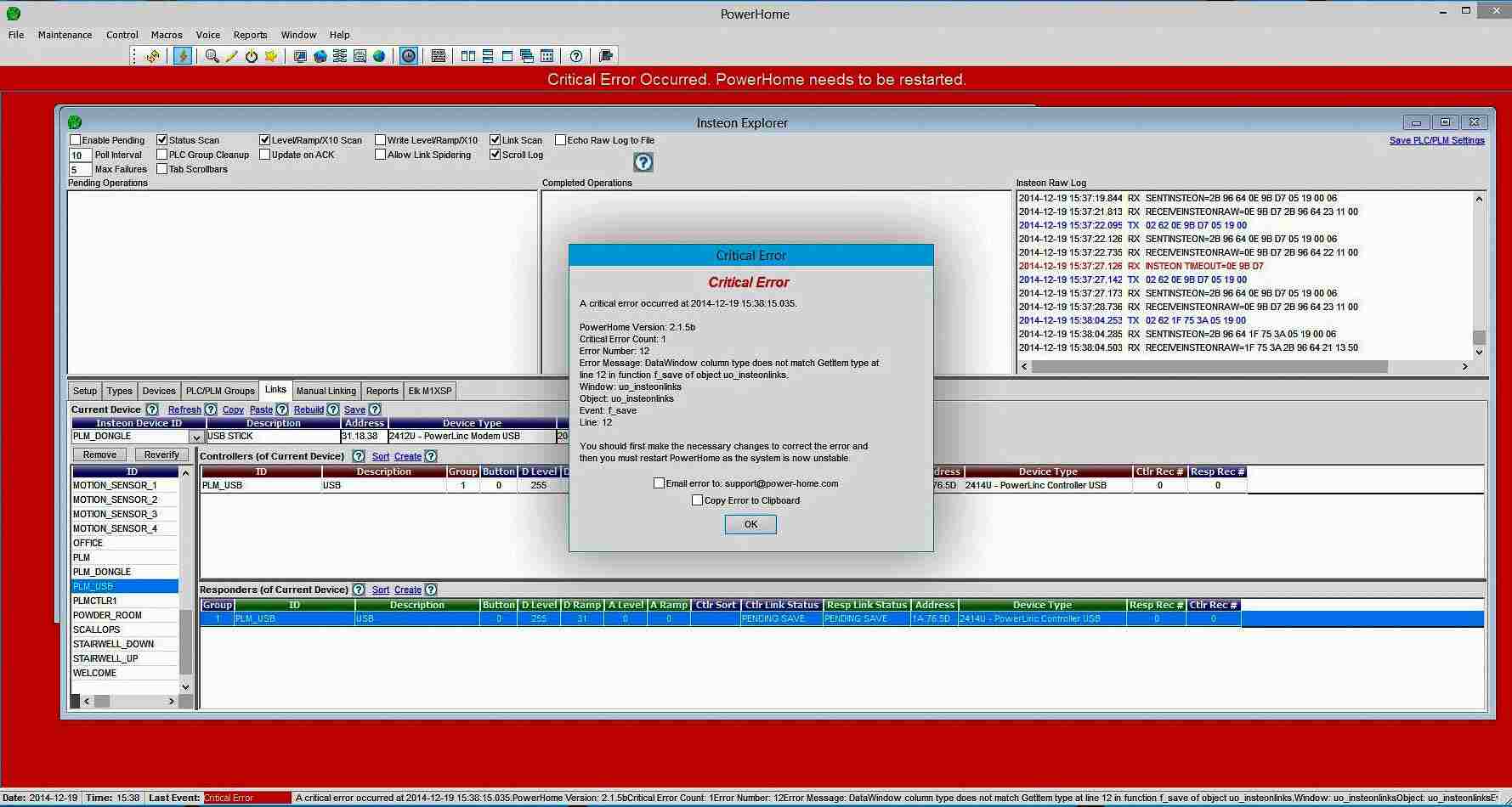Viewport: 1512px width, 807px height.
Task: Check Email error to support checkbox
Action: (x=659, y=483)
